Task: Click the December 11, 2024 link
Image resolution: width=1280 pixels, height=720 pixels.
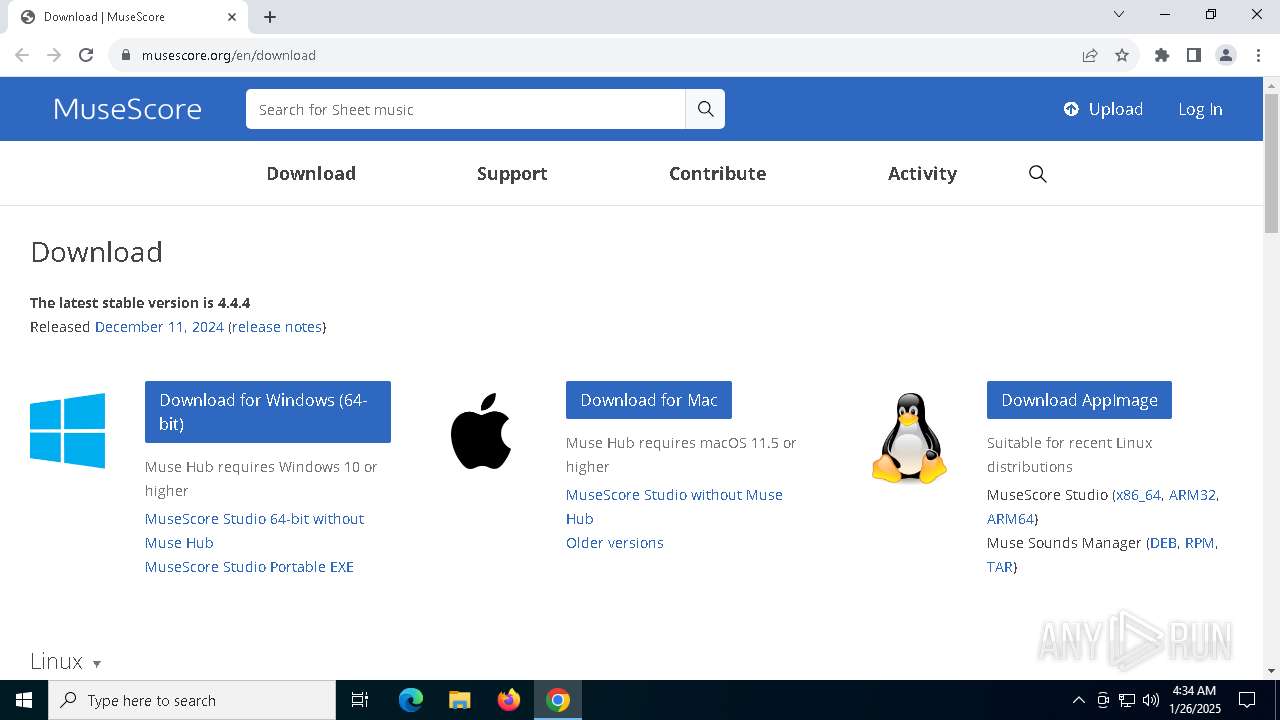Action: 159,327
